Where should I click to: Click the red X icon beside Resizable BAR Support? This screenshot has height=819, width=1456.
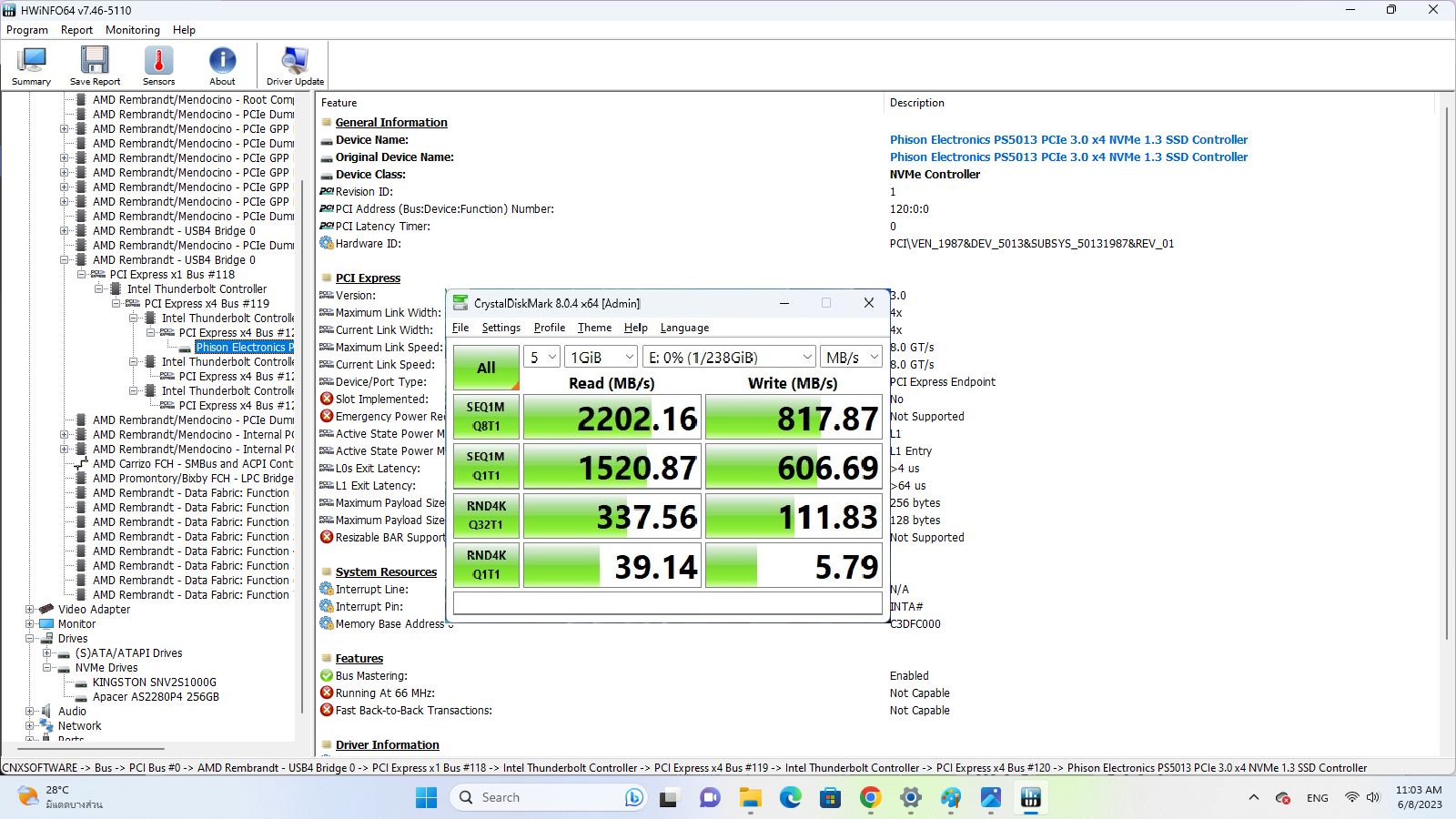point(327,537)
